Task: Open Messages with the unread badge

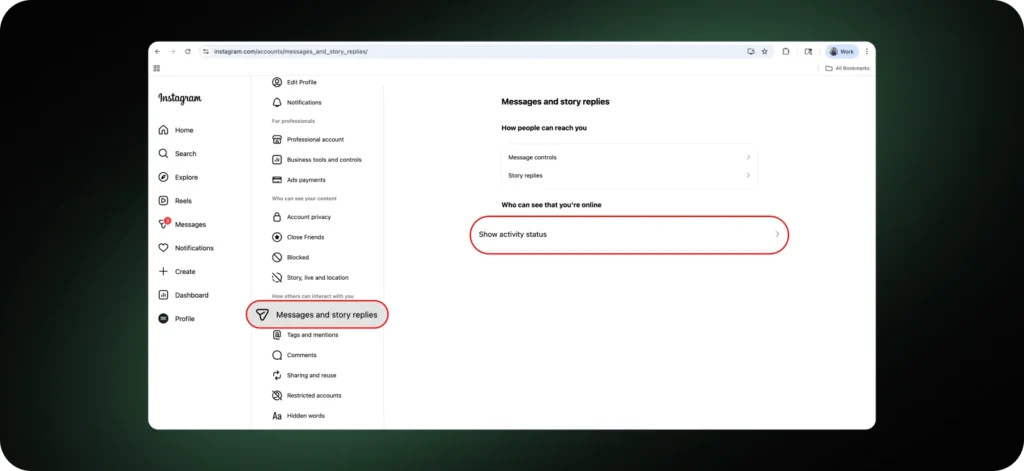Action: click(x=164, y=224)
